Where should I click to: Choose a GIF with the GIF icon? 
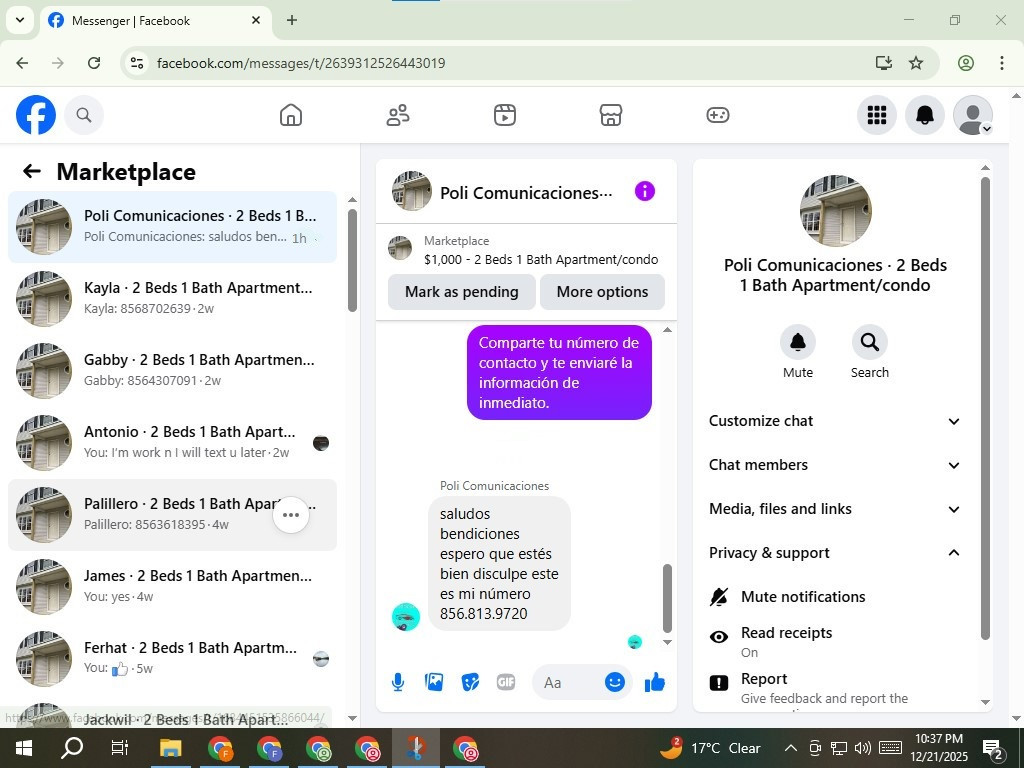[x=505, y=682]
